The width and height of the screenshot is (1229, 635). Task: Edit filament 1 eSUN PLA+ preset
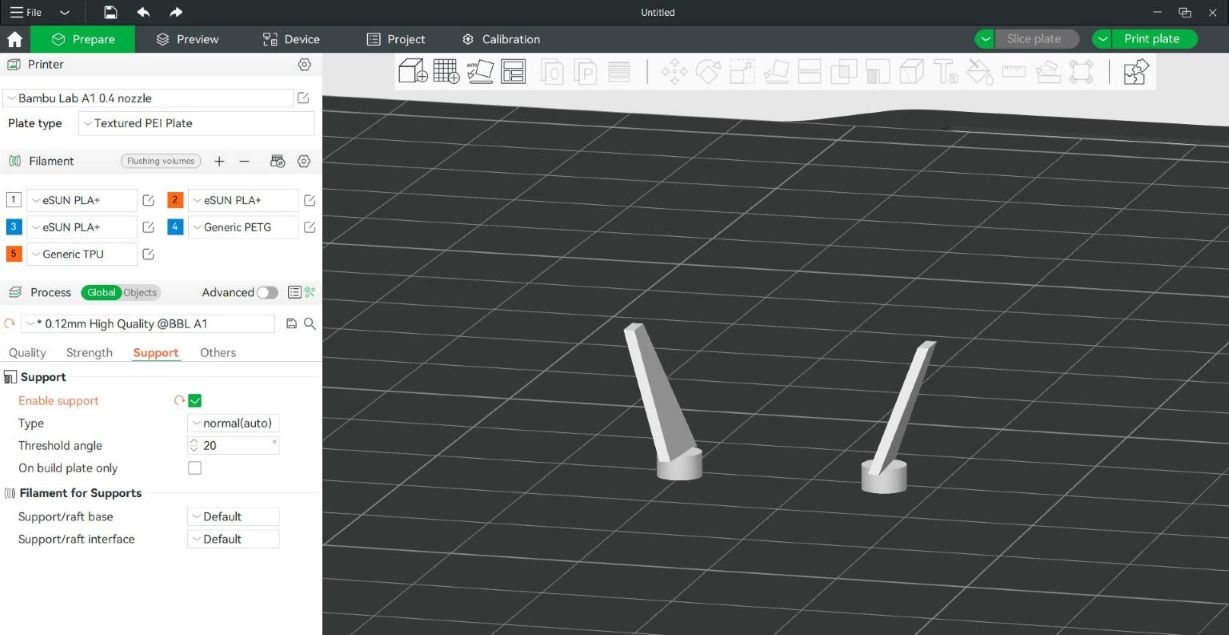(x=148, y=200)
